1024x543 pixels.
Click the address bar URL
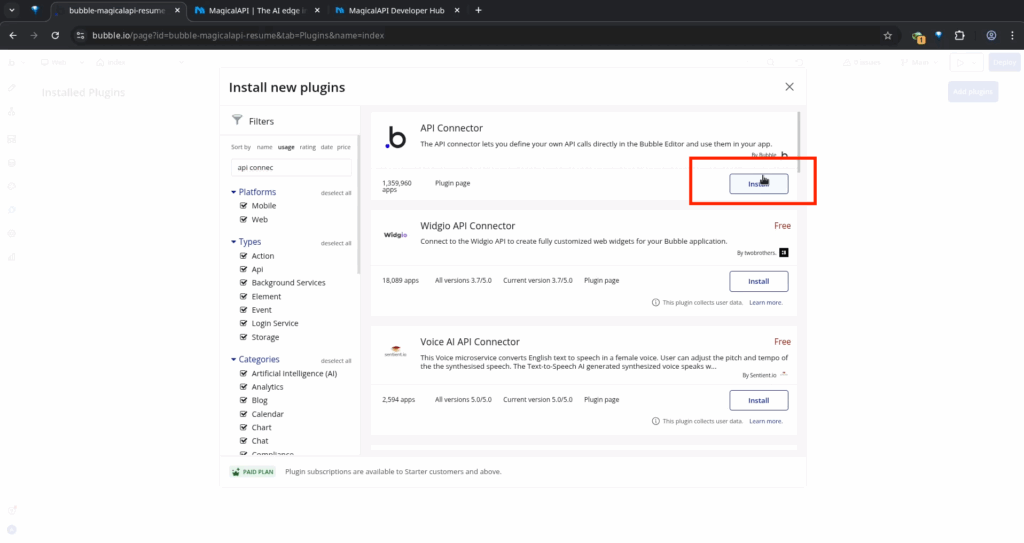[x=238, y=35]
